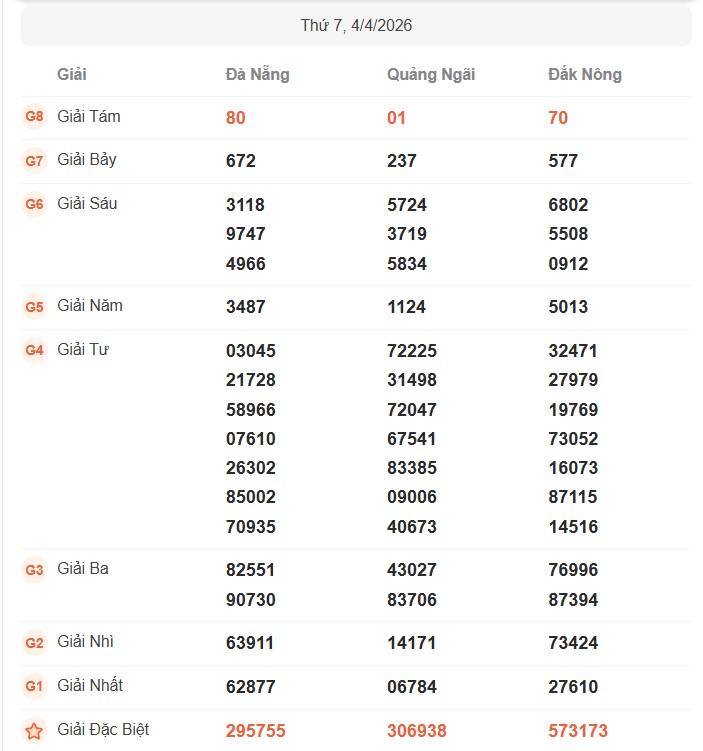Click the G2 prize badge icon
Screen dimensions: 703x751
pos(34,643)
